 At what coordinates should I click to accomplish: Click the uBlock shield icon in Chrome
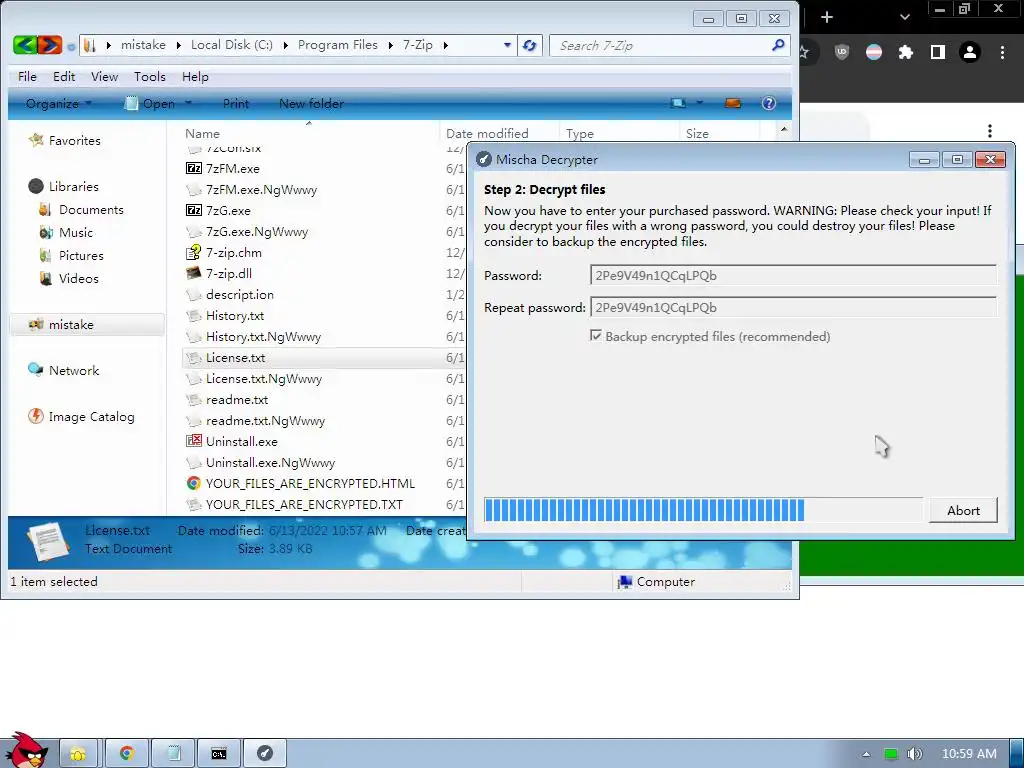pyautogui.click(x=842, y=52)
